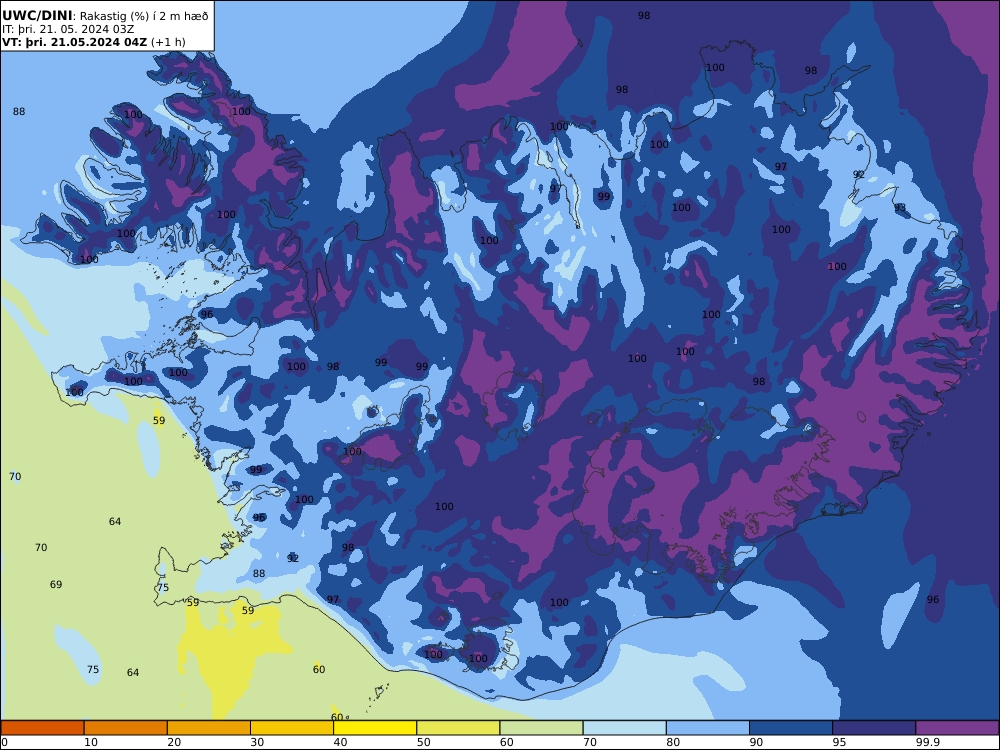
Task: Choose the light green 60–70 legend swatch
Action: click(541, 728)
